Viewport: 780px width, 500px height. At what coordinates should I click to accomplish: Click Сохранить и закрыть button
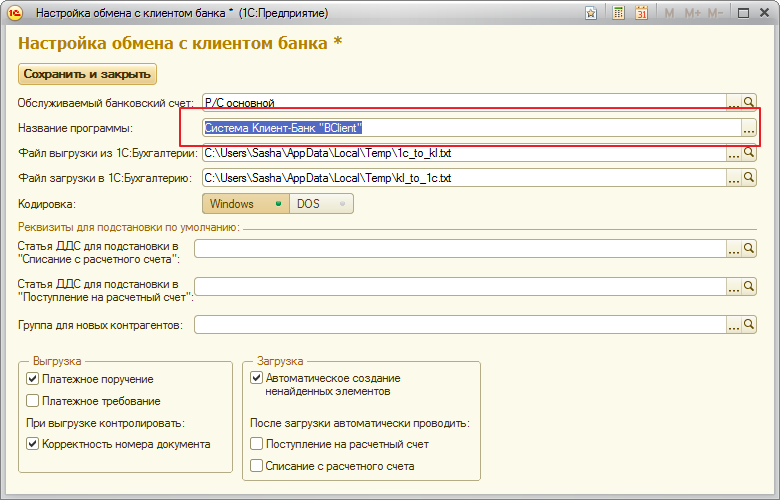(x=87, y=74)
